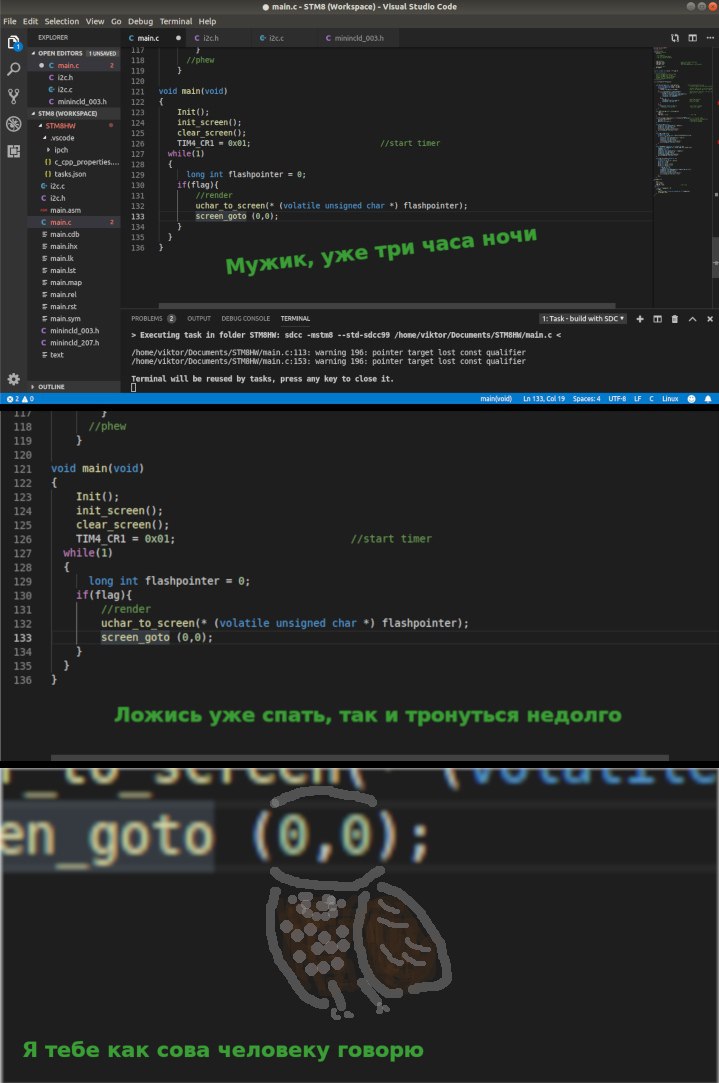Open the Go menu
Screen dimensions: 719x1083
[x=116, y=21]
